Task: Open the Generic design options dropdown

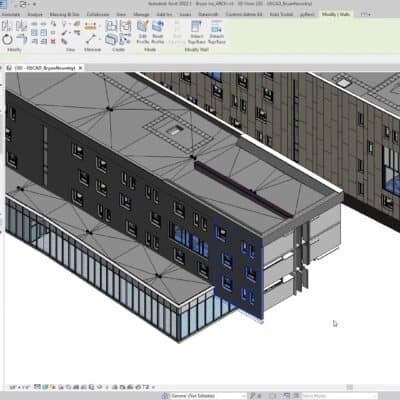Action: (x=208, y=396)
